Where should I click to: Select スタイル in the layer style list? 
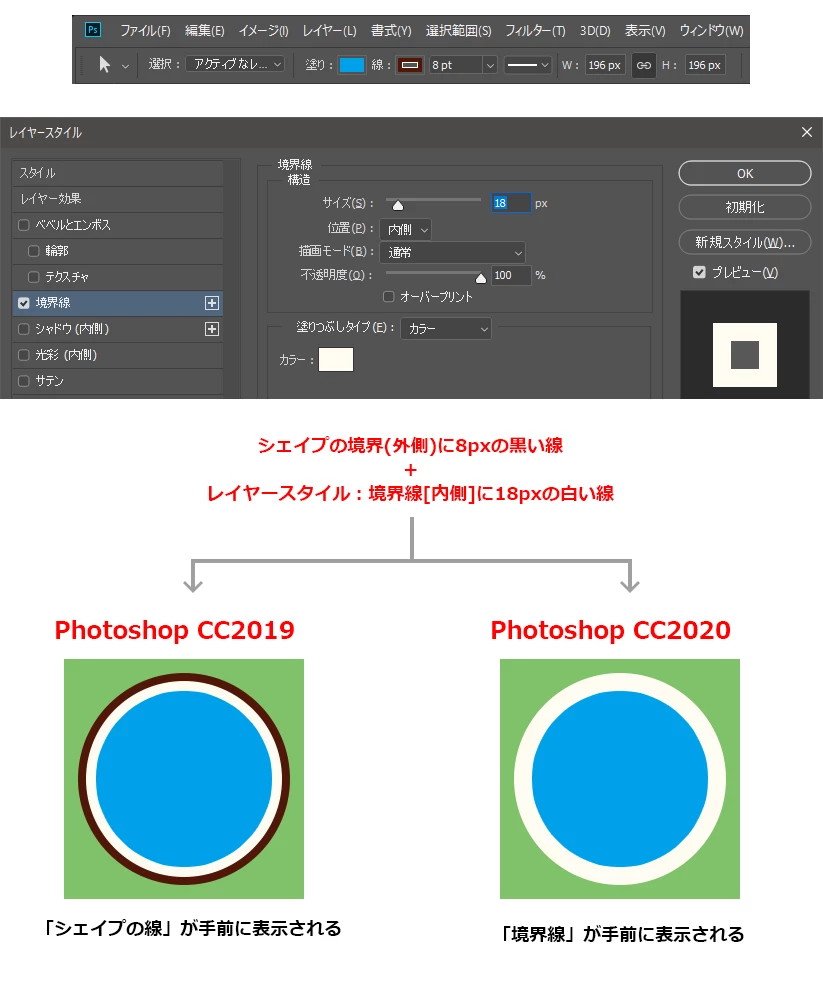click(117, 173)
